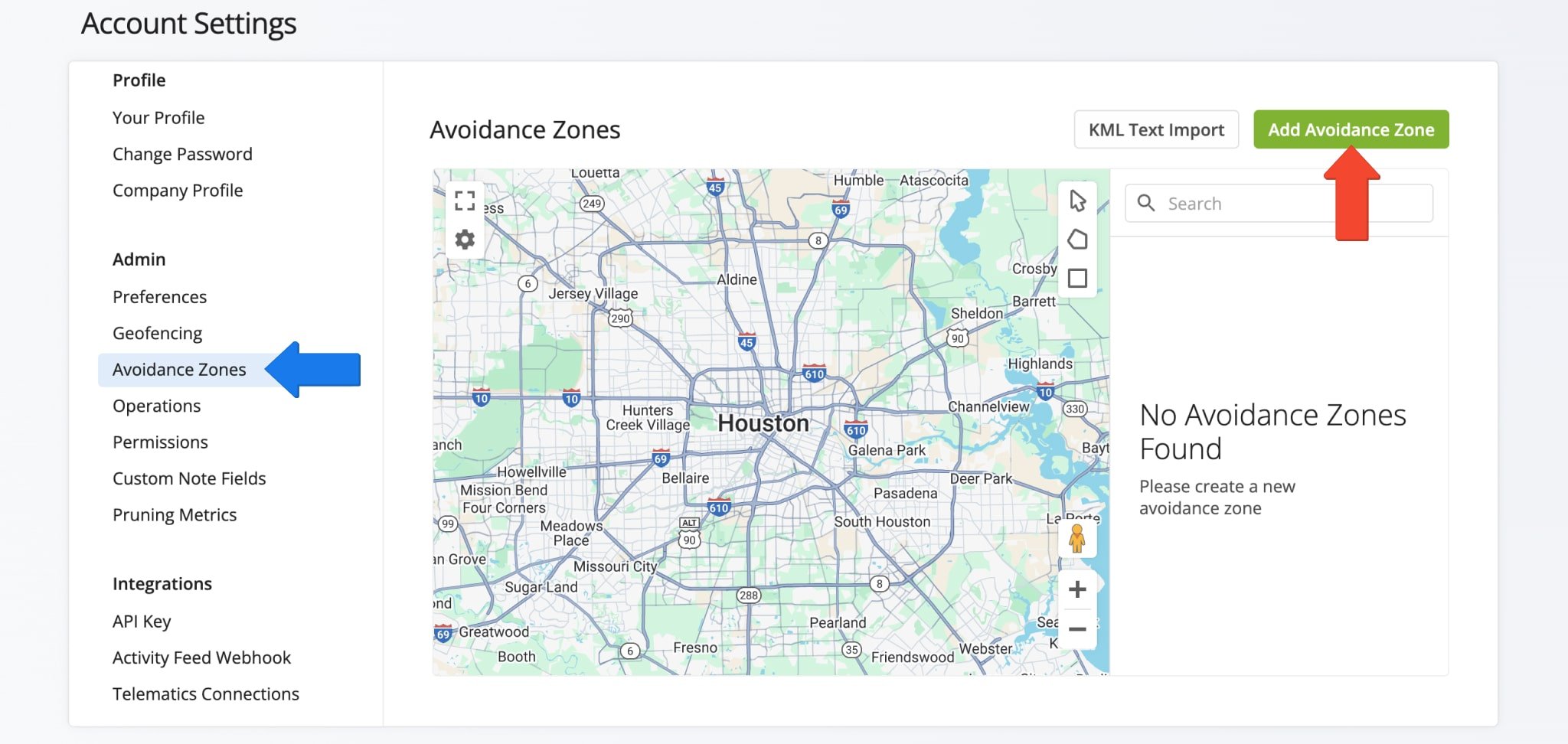This screenshot has height=744, width=1568.
Task: Click the Integrations section heading
Action: tap(162, 584)
